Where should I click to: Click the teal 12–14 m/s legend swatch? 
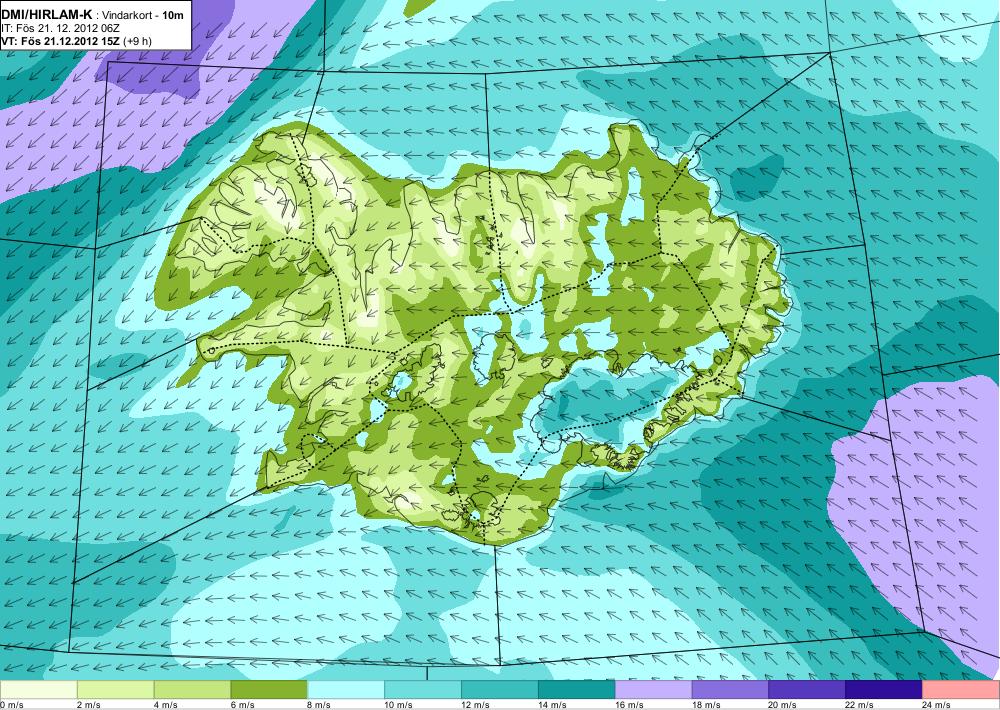coord(499,690)
